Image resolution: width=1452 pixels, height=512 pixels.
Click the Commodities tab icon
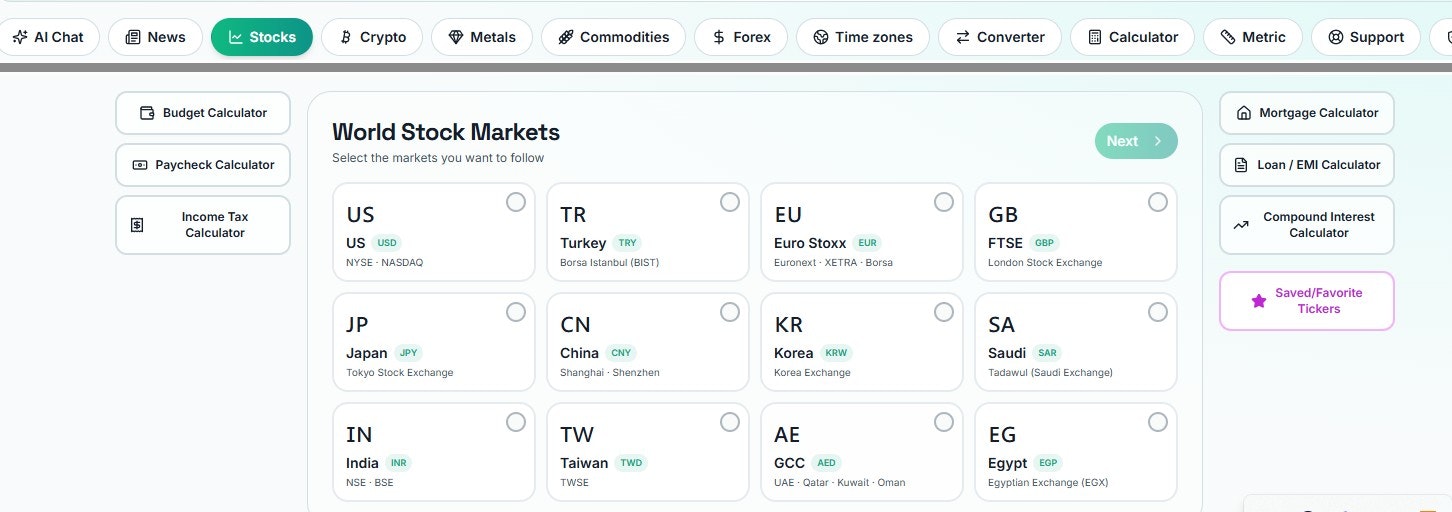(566, 37)
